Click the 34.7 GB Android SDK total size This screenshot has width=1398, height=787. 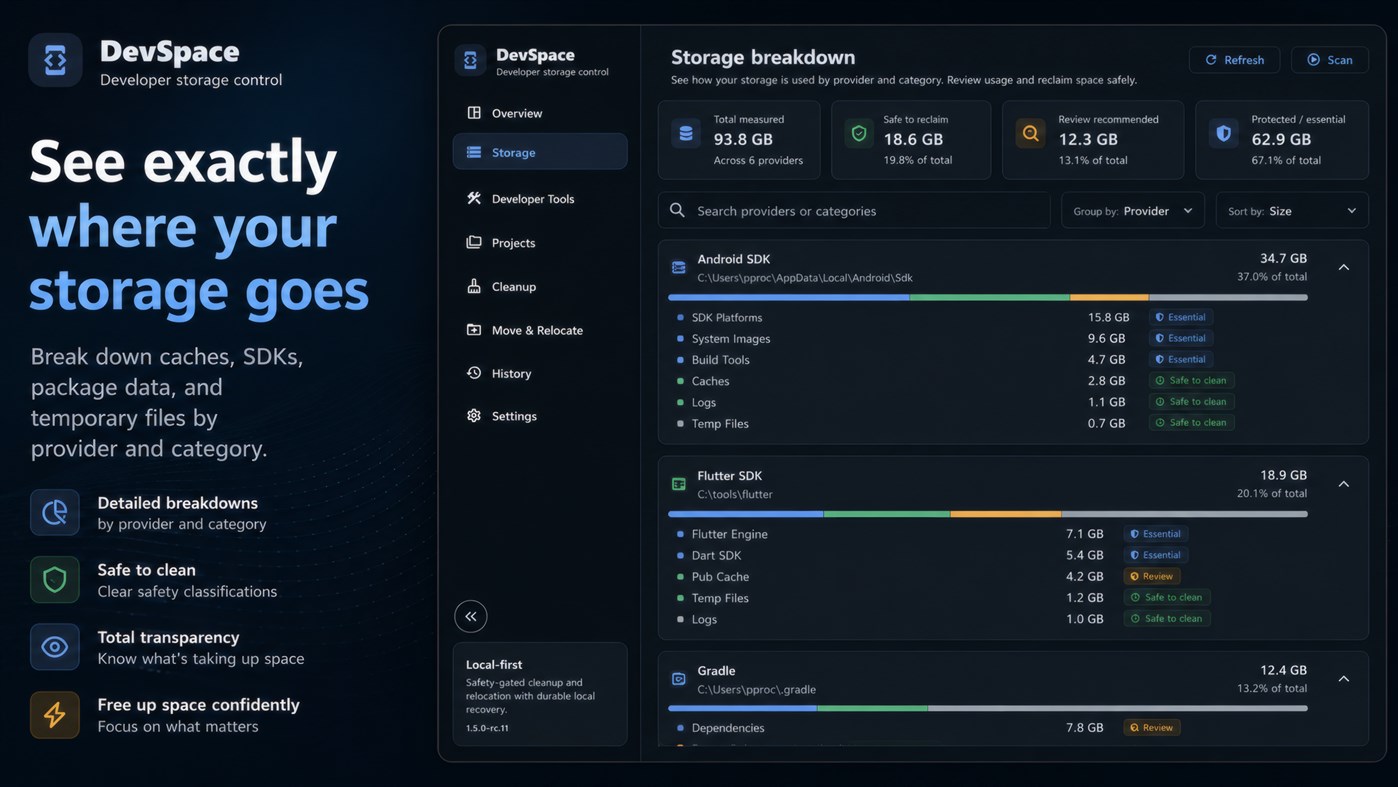[x=1283, y=258]
